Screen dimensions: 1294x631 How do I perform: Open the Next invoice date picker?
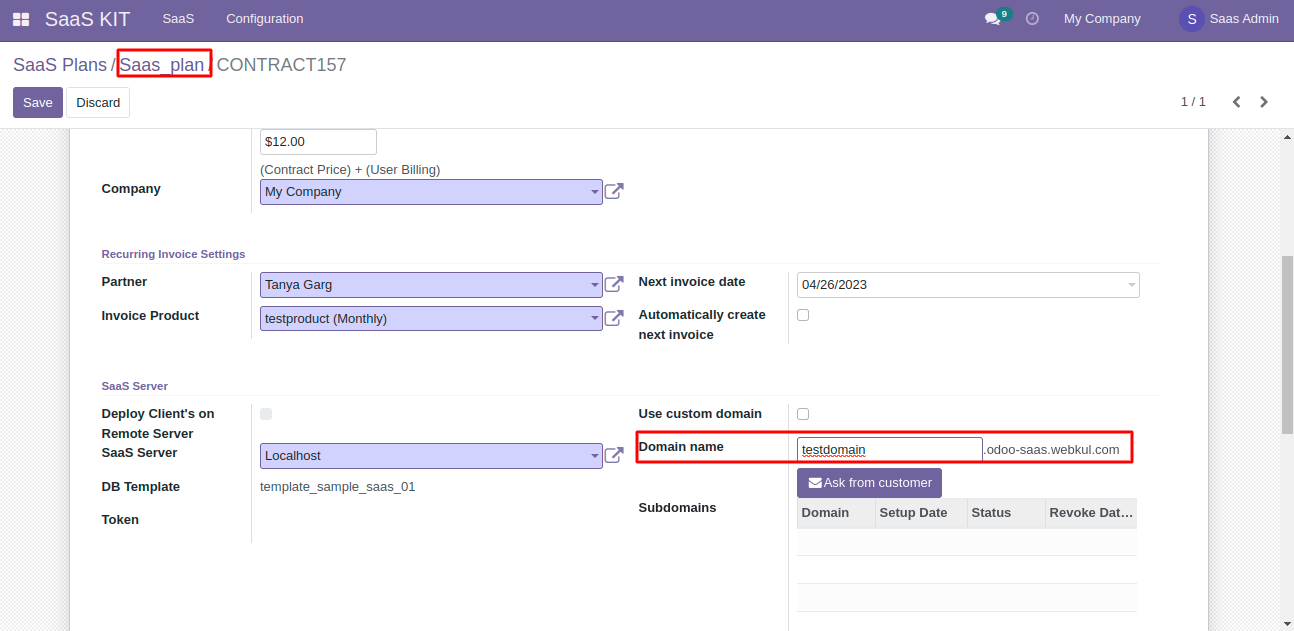coord(968,285)
